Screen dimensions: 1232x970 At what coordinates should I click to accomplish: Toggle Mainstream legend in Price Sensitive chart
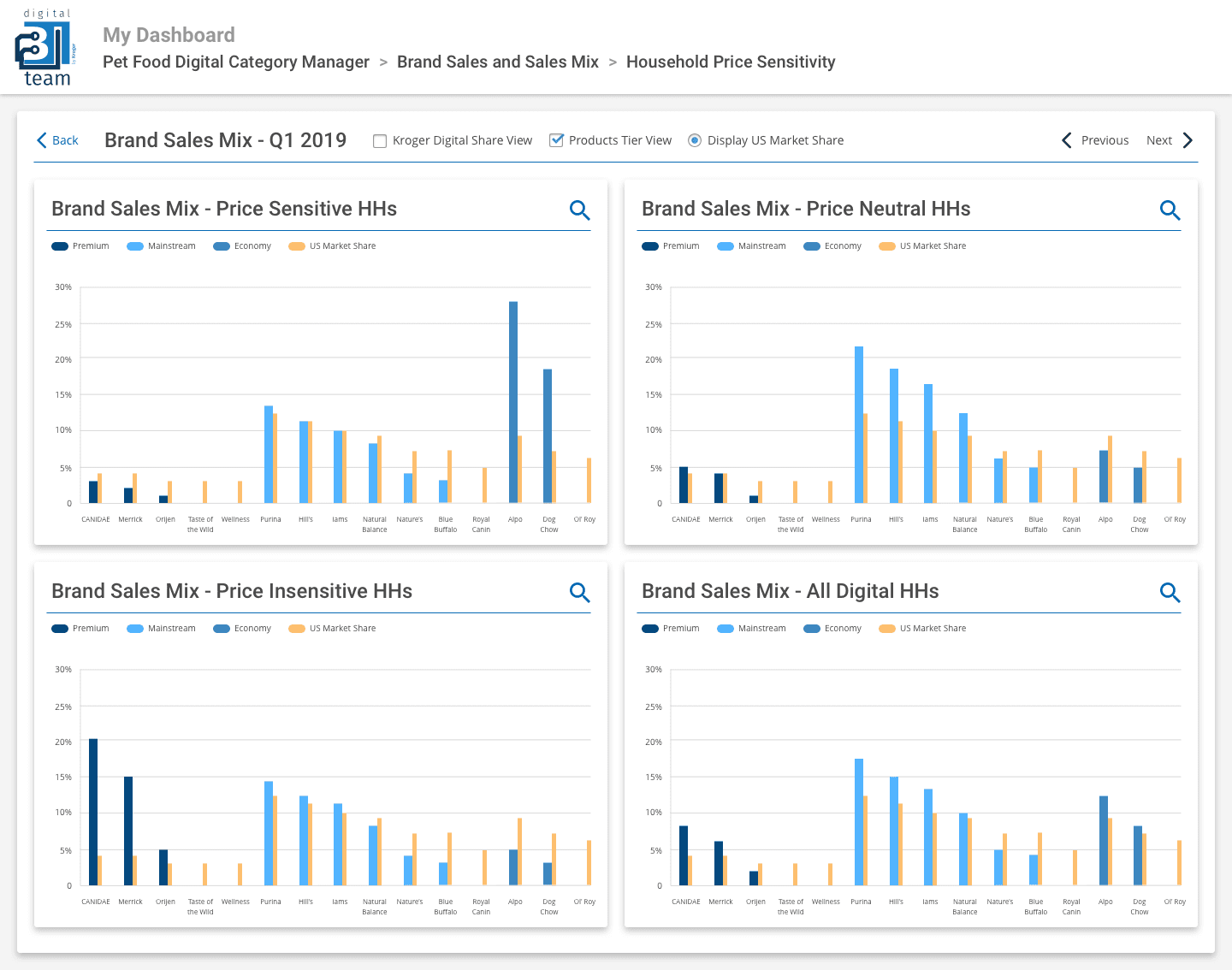(x=161, y=246)
